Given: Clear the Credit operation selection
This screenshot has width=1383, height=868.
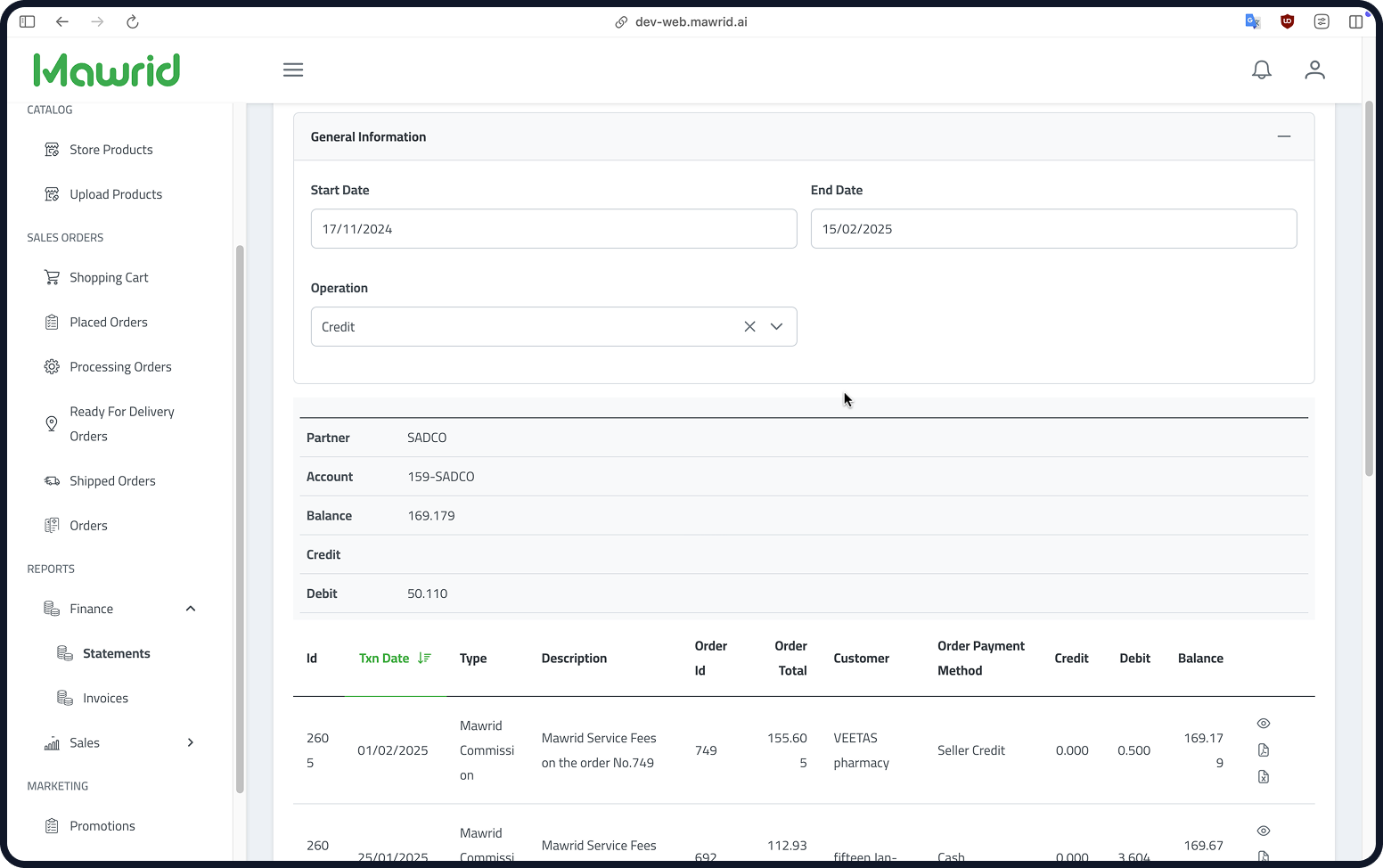Looking at the screenshot, I should 749,327.
